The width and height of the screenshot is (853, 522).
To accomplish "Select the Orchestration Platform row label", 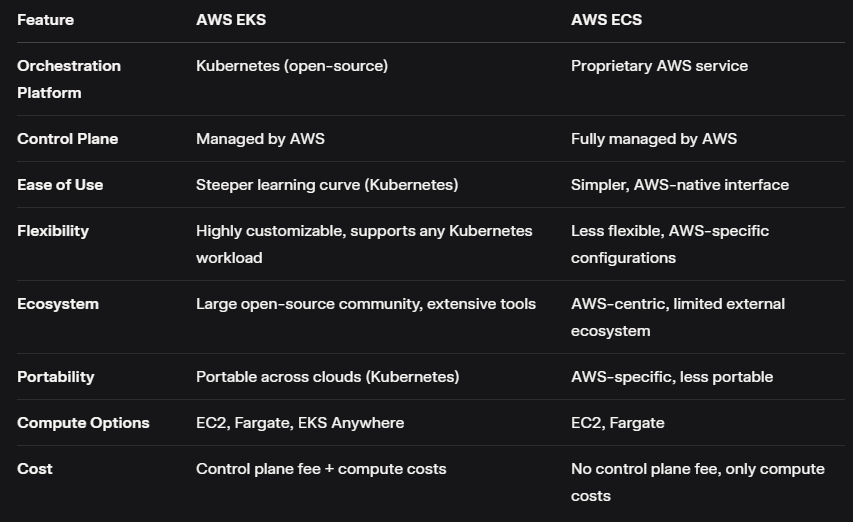I will click(x=69, y=79).
